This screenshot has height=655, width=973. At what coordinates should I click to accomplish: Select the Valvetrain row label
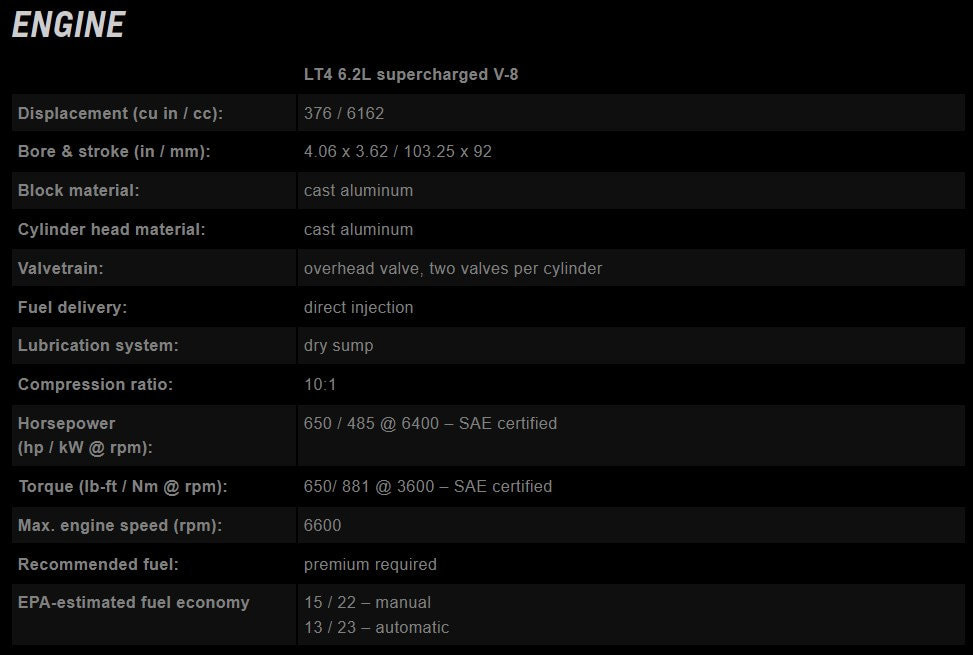(61, 269)
